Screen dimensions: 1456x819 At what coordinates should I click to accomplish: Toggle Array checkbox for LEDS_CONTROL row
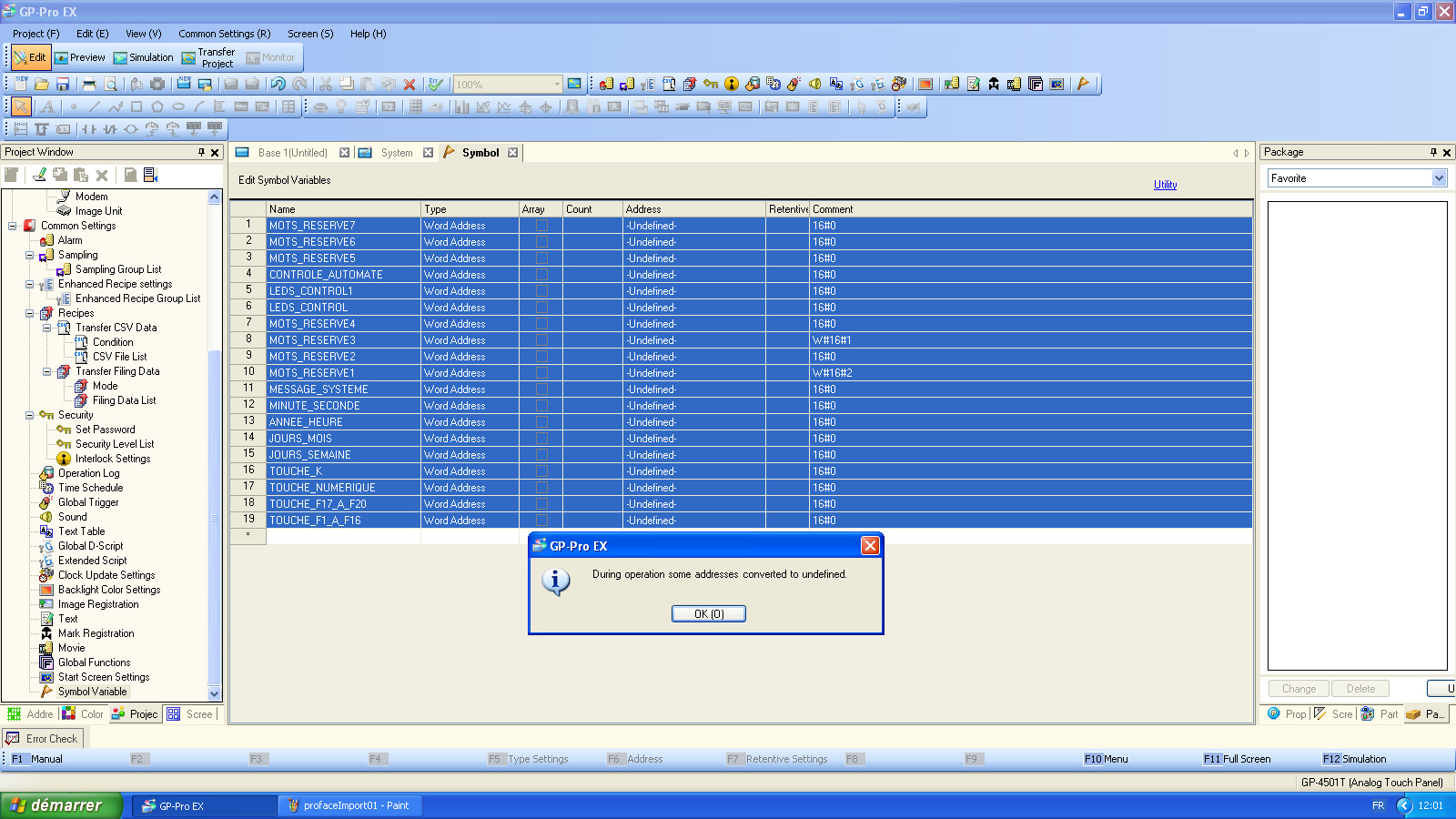541,308
